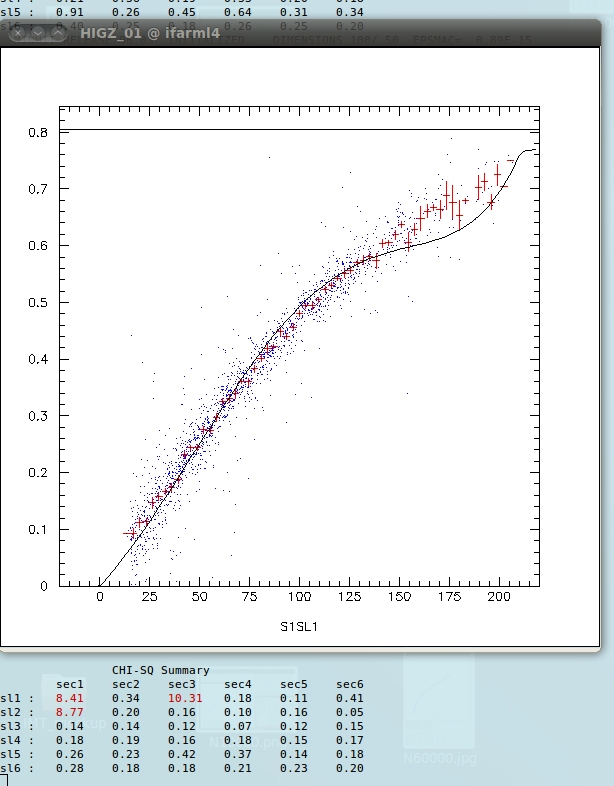The width and height of the screenshot is (614, 786).
Task: Click the 0 origin label on the x-axis
Action: [x=100, y=597]
